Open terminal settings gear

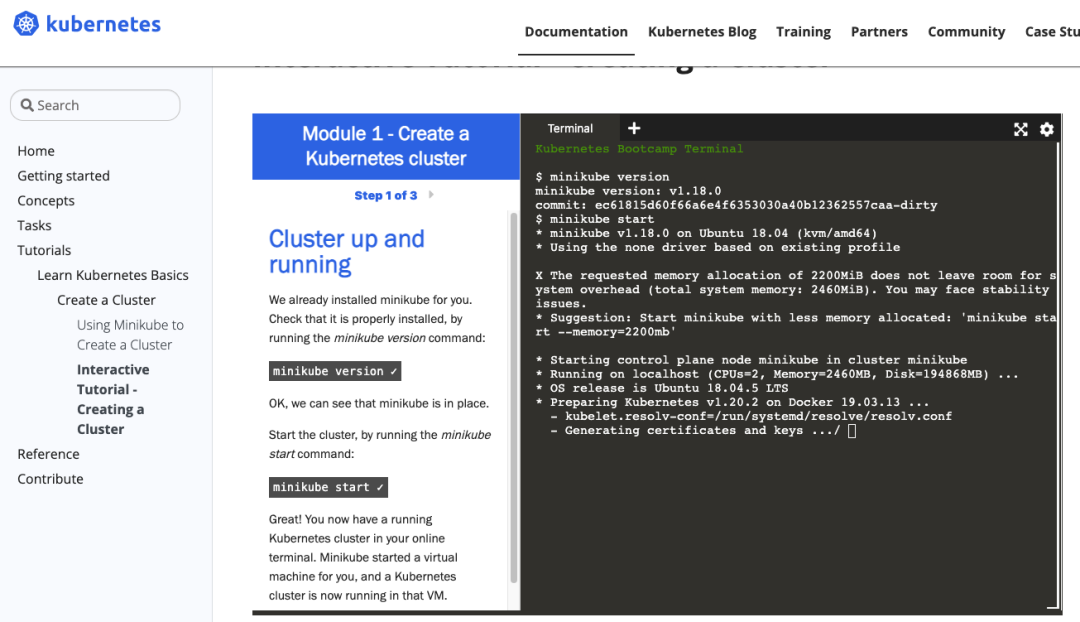[1046, 129]
